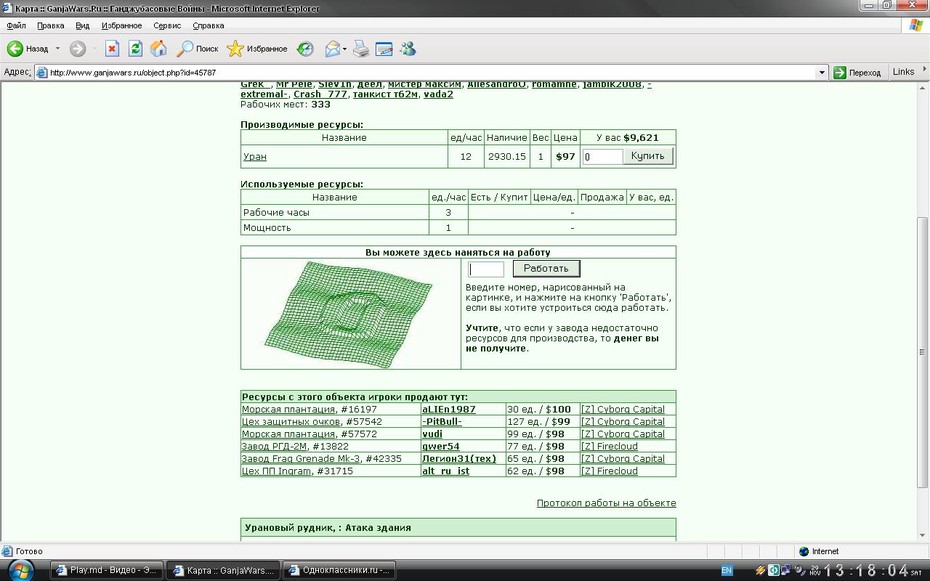Screen dimensions: 930x581
Task: Open the Уран resource link
Action: pos(254,157)
